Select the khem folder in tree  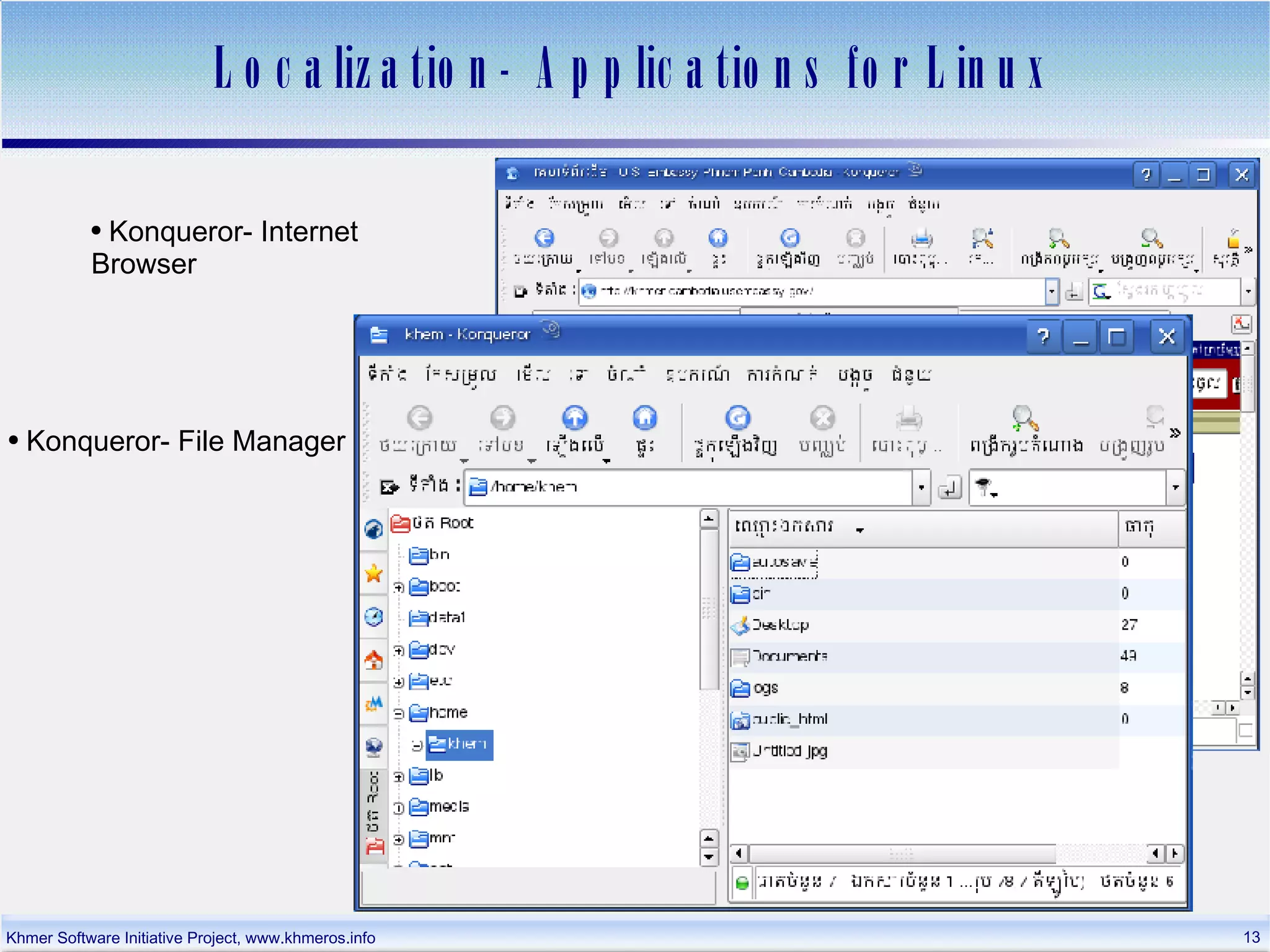click(x=460, y=744)
